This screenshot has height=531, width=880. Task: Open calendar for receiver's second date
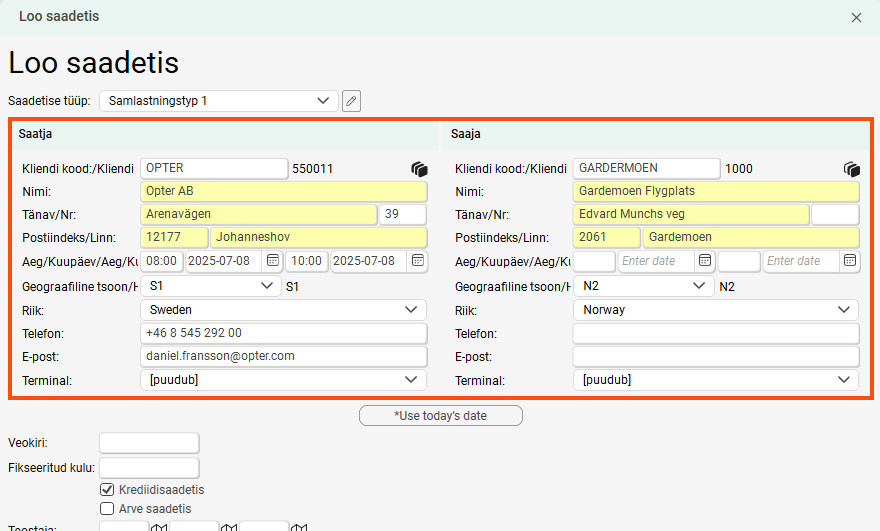[x=849, y=261]
